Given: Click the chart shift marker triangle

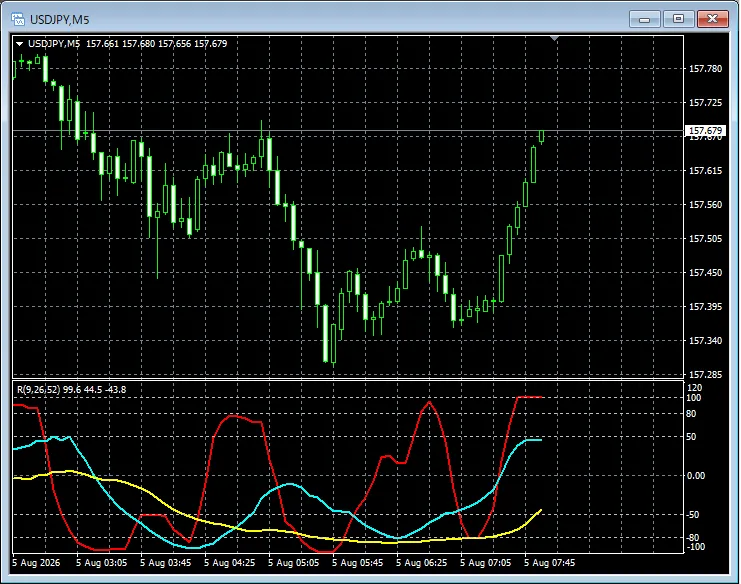Looking at the screenshot, I should pyautogui.click(x=554, y=38).
